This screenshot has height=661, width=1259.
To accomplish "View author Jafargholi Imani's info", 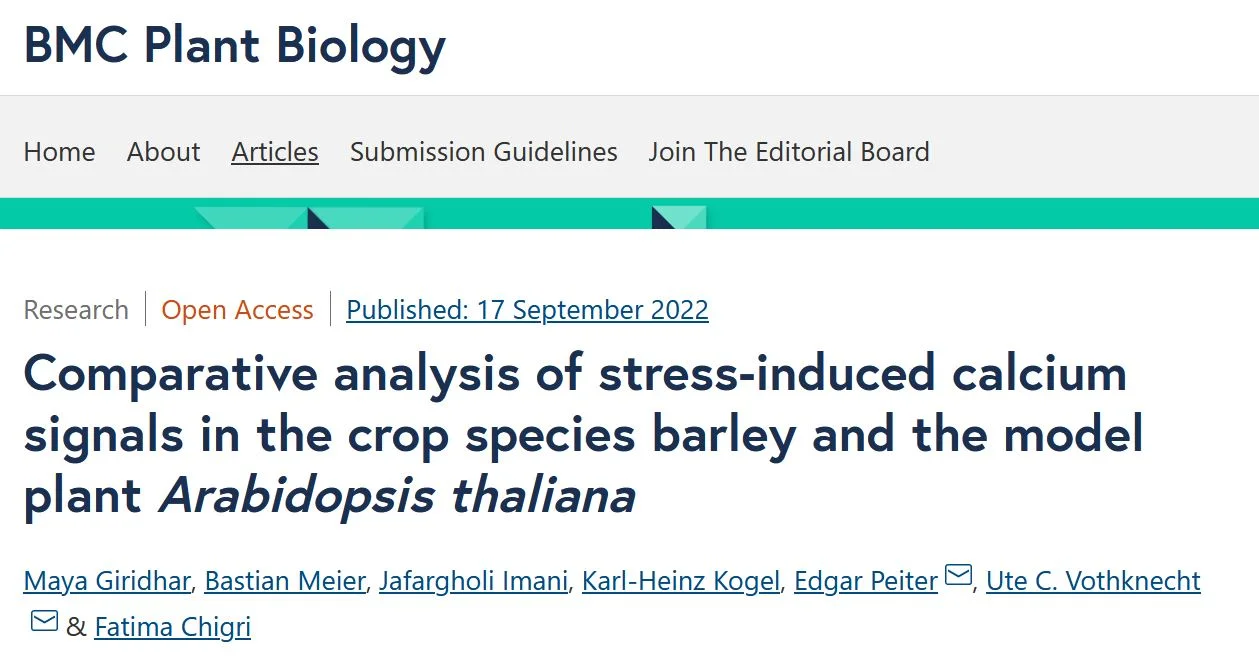I will pyautogui.click(x=473, y=581).
